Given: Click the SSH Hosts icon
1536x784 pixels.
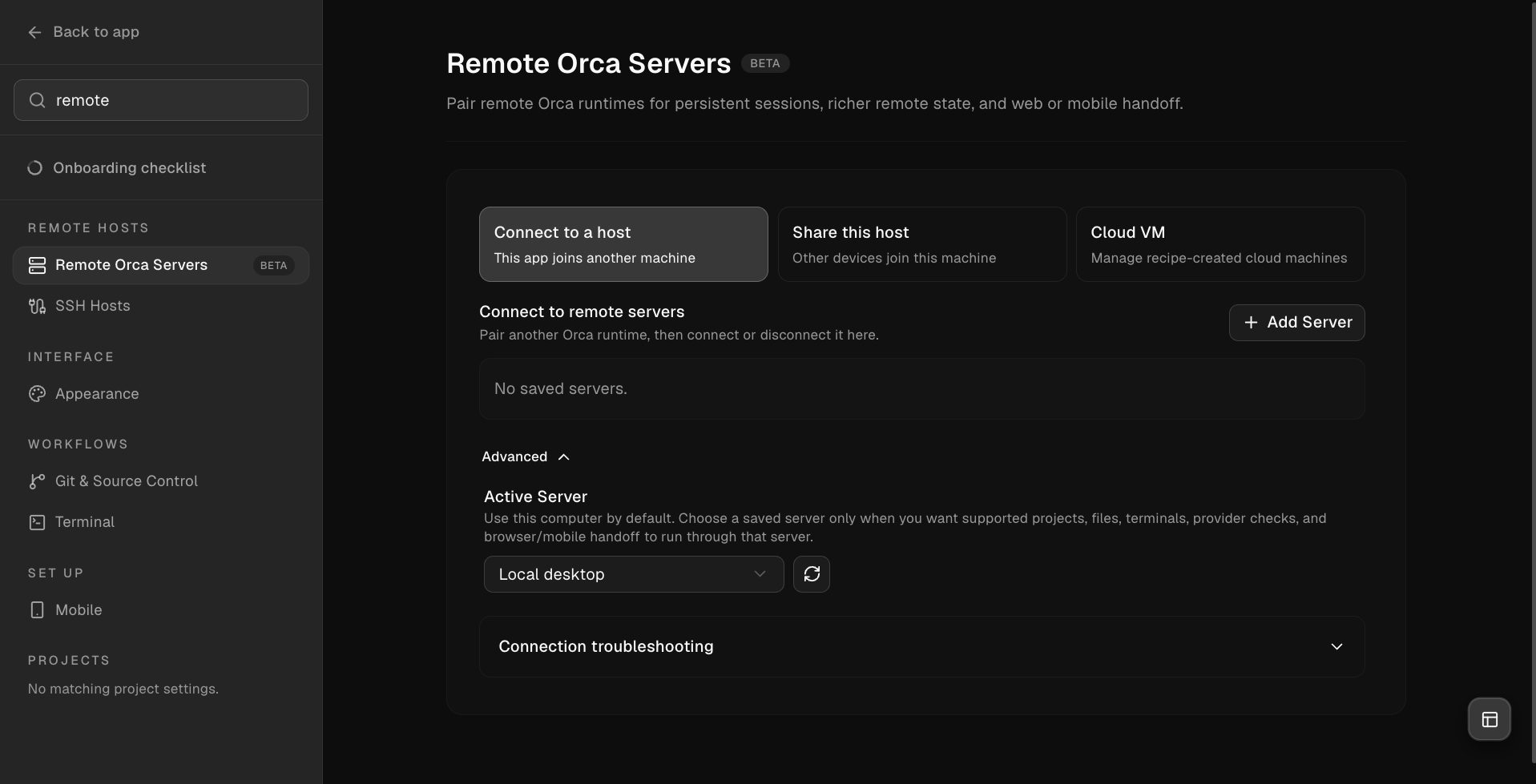Looking at the screenshot, I should 37,306.
